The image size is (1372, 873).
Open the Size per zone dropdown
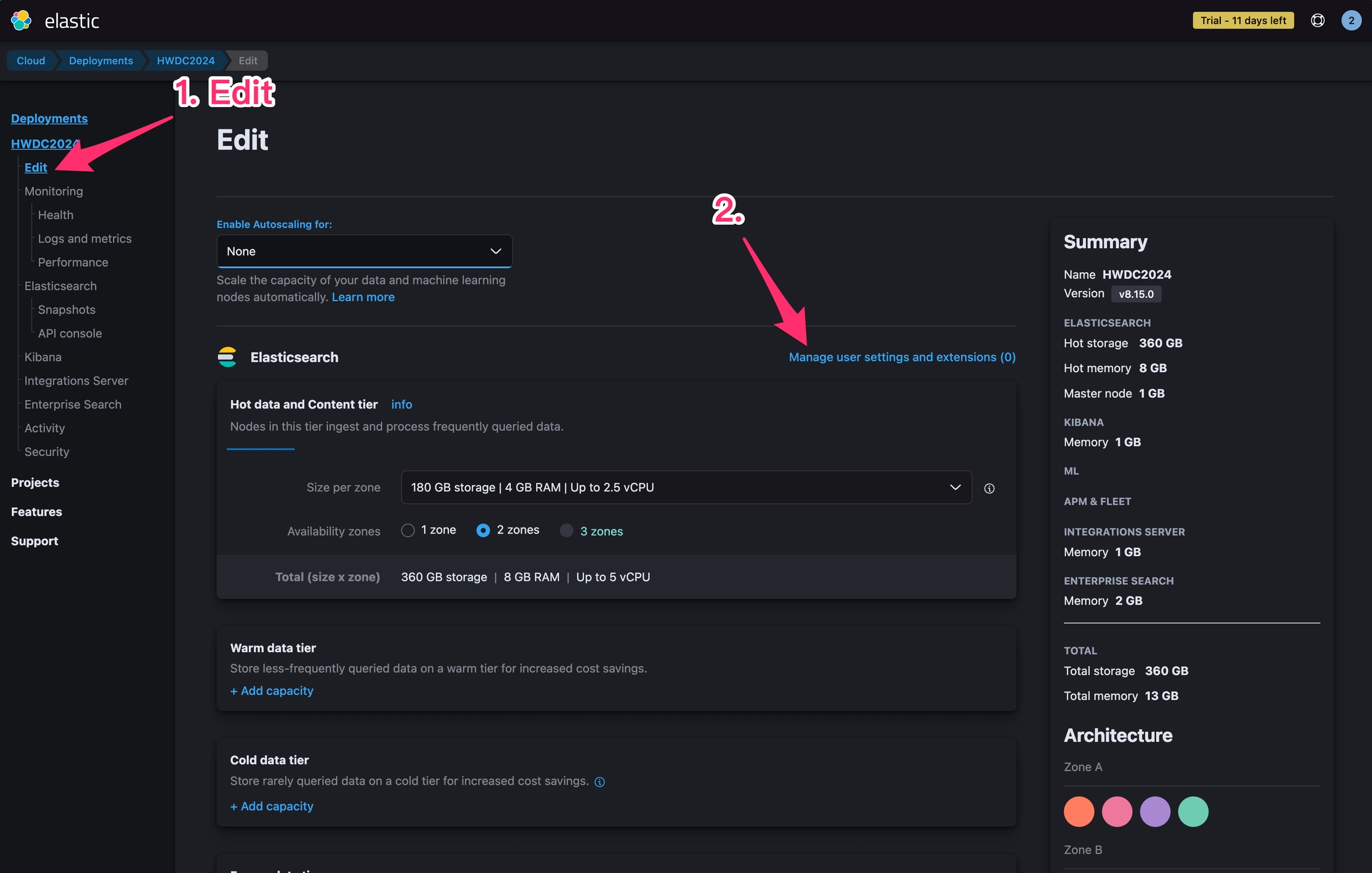687,487
